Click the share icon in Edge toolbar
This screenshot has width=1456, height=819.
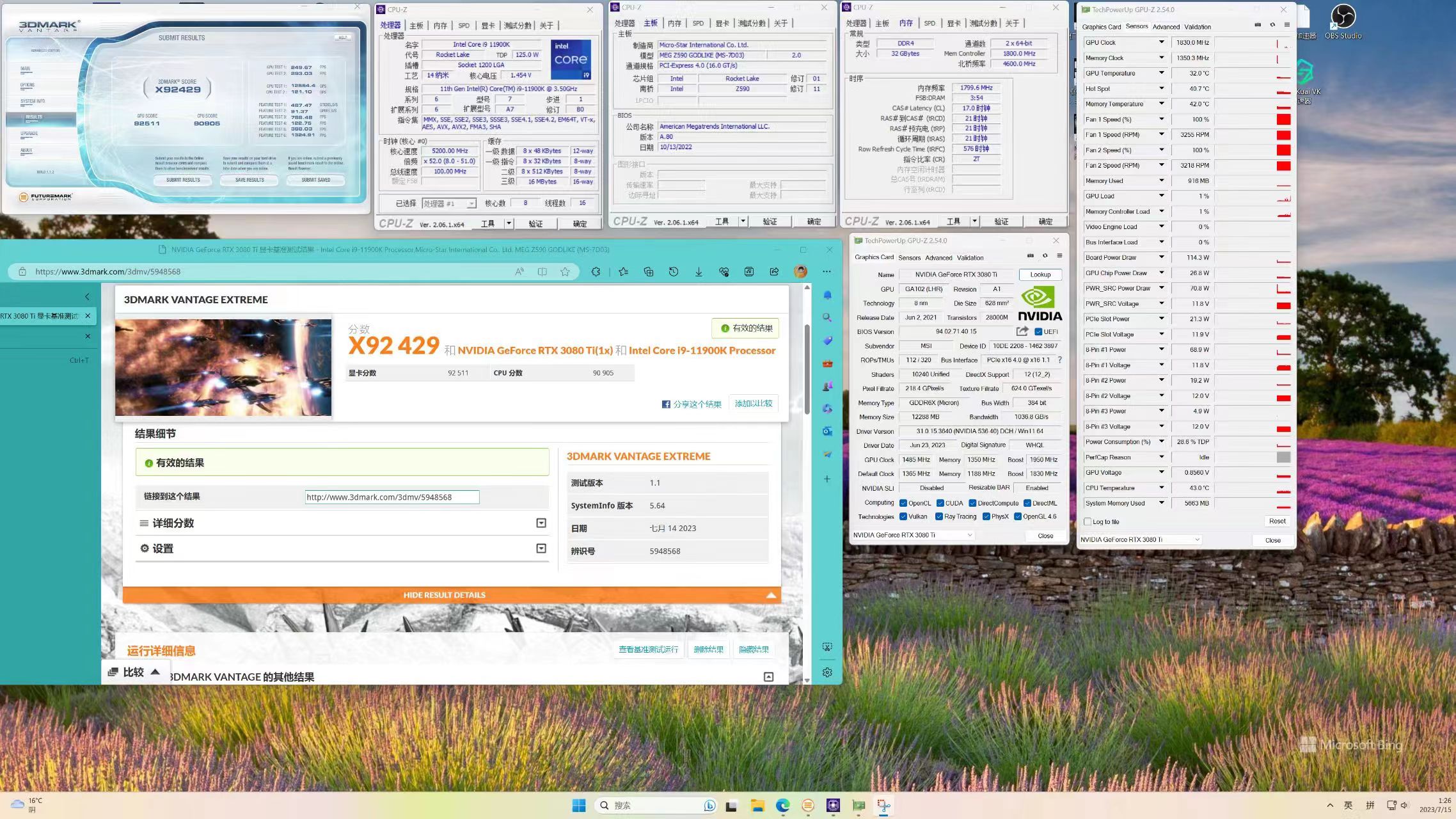[x=774, y=271]
